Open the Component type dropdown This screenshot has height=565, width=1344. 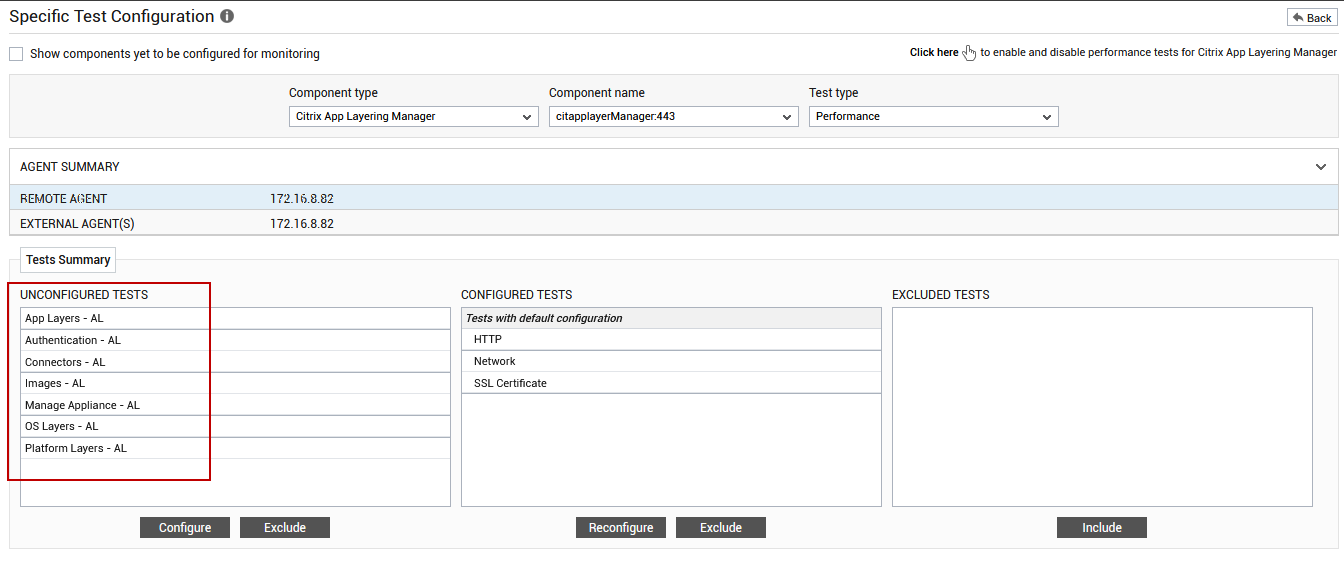click(414, 117)
